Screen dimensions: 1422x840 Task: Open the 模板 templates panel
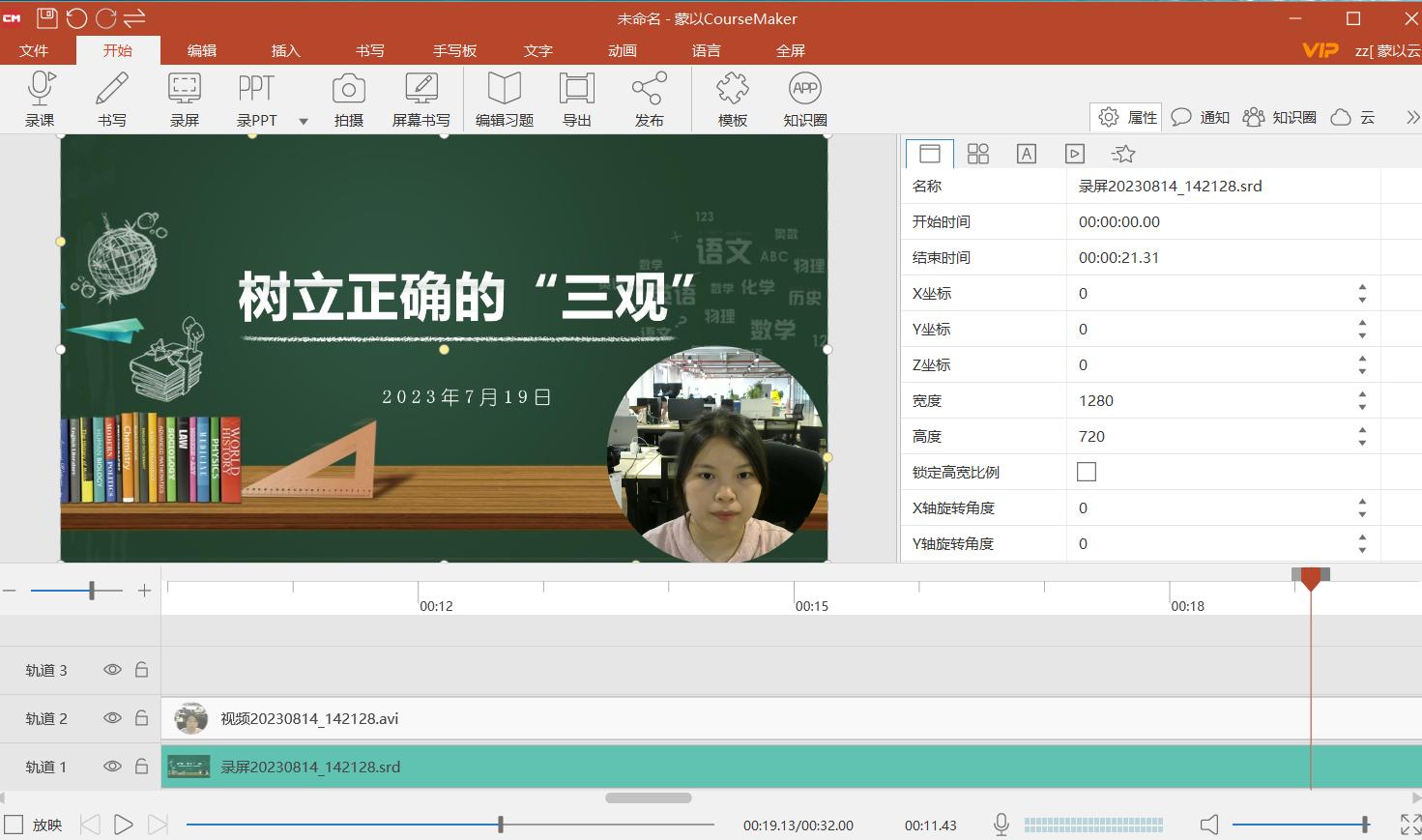click(732, 97)
